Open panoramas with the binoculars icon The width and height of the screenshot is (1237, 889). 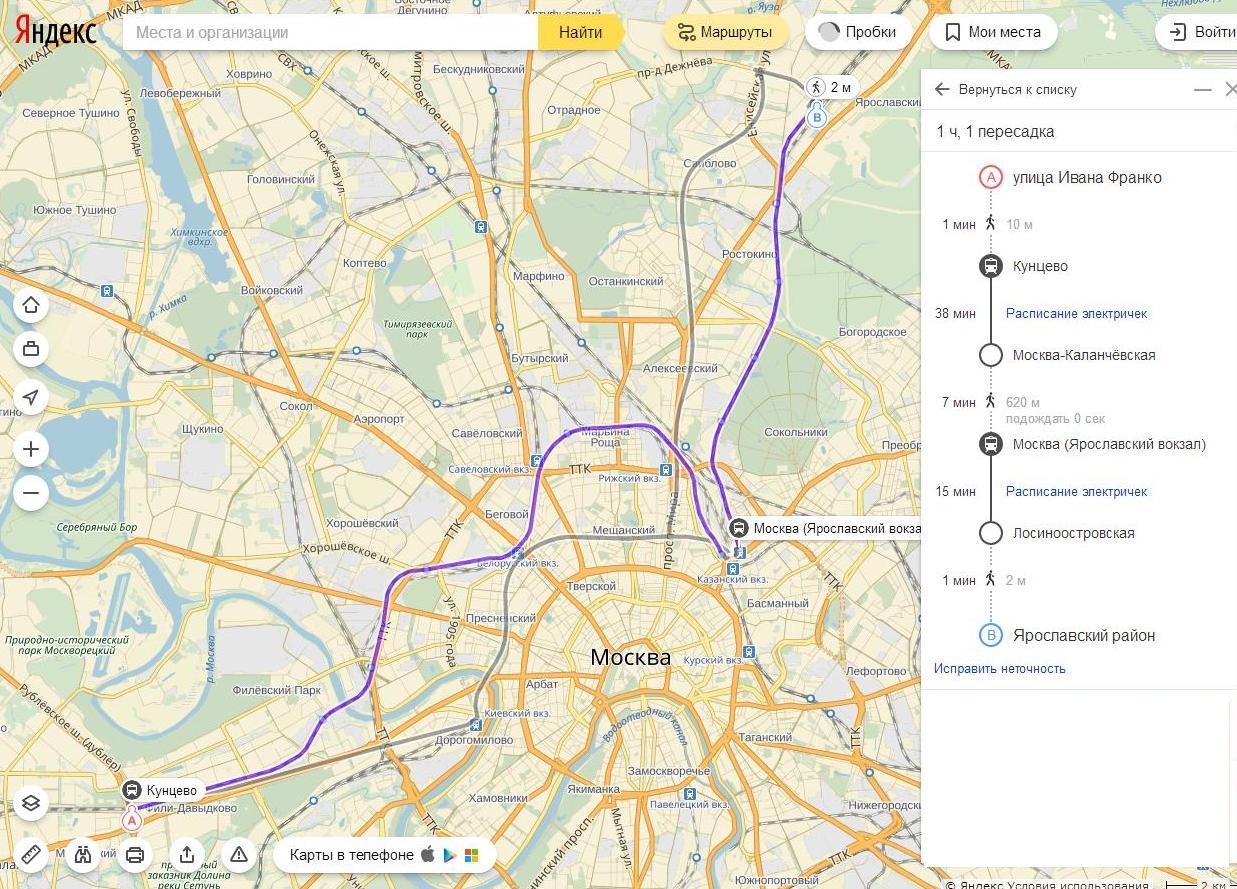pos(83,854)
